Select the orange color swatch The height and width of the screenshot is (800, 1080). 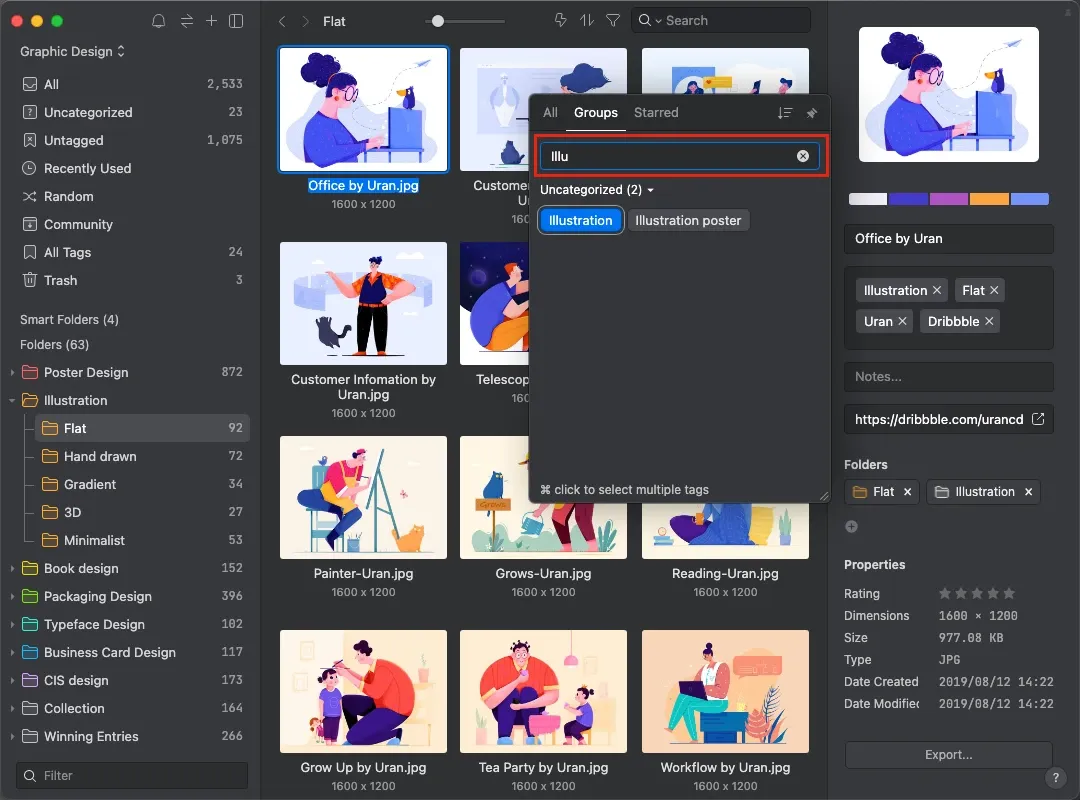pos(988,199)
